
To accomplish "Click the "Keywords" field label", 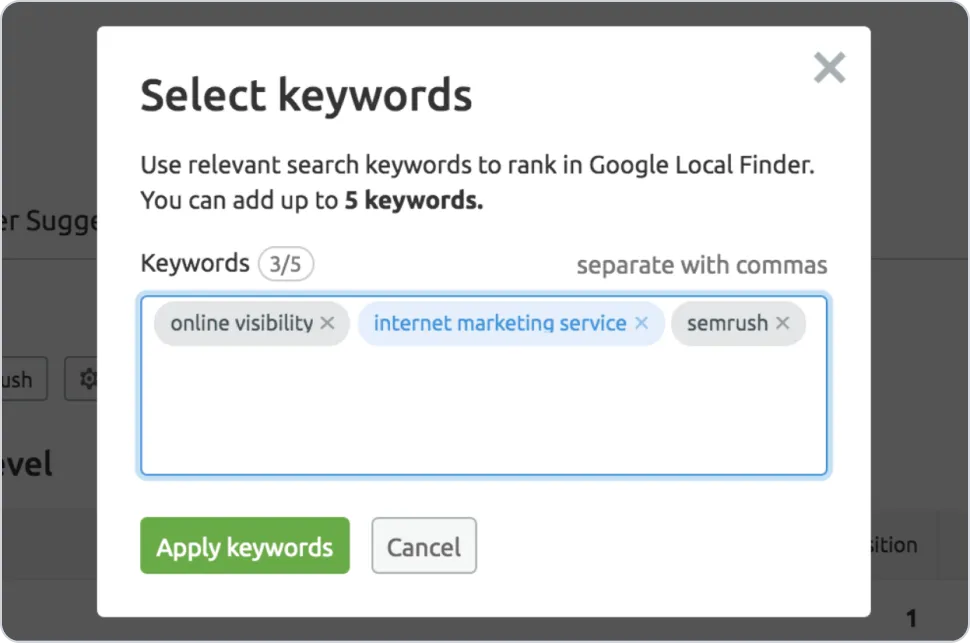I will click(x=195, y=264).
